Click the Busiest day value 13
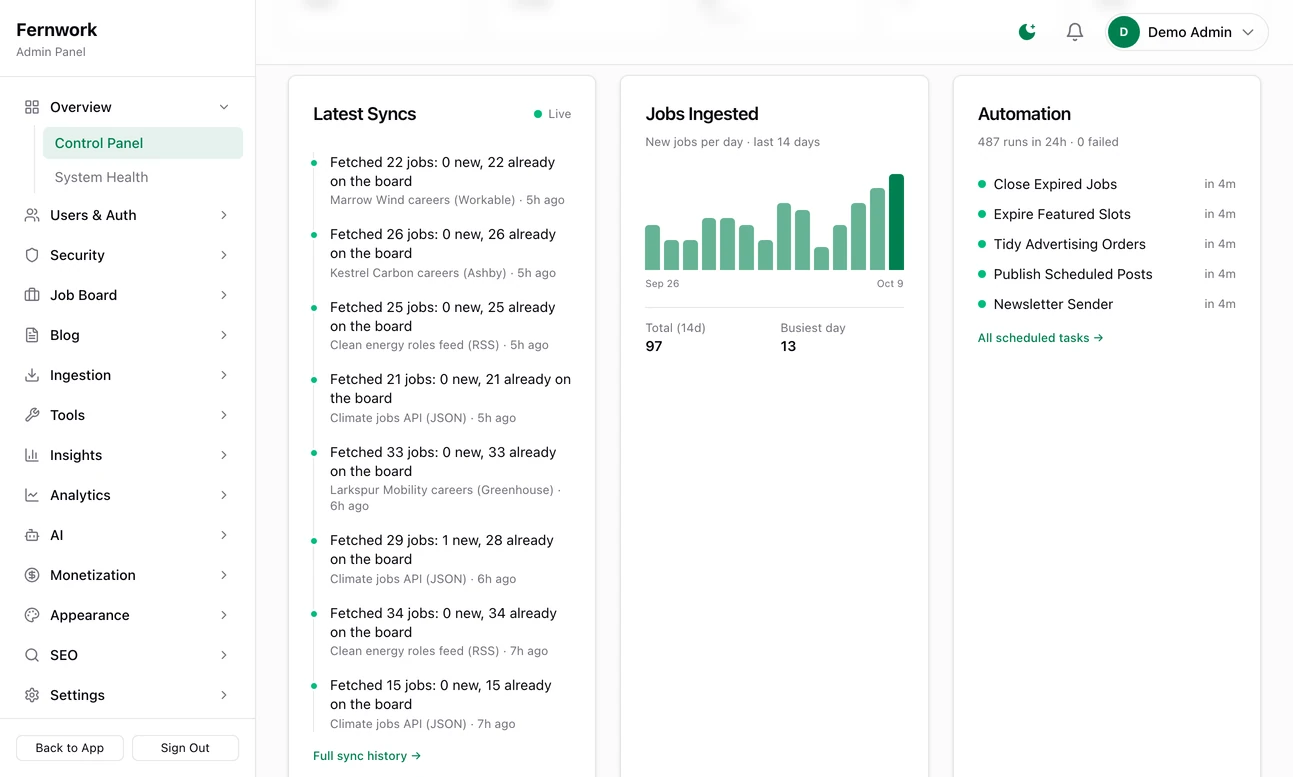Screen dimensions: 1293x777 point(788,346)
